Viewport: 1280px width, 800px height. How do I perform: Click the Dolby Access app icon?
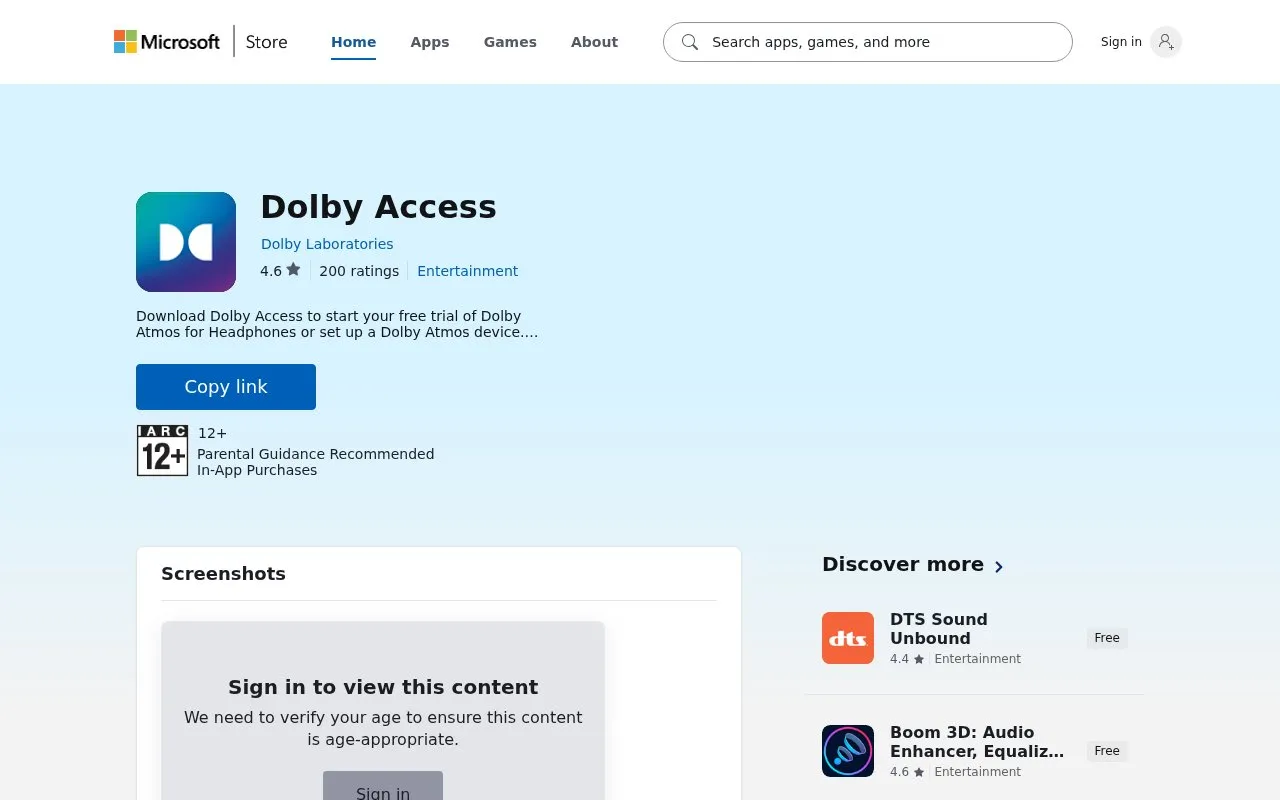[x=186, y=242]
